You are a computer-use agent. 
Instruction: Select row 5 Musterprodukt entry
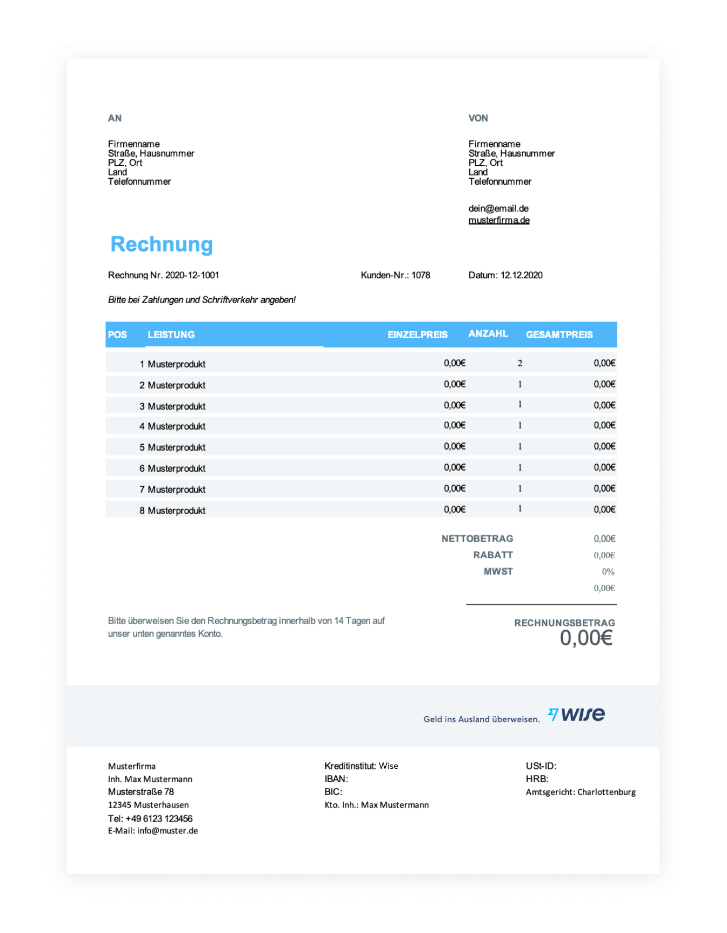(x=176, y=447)
